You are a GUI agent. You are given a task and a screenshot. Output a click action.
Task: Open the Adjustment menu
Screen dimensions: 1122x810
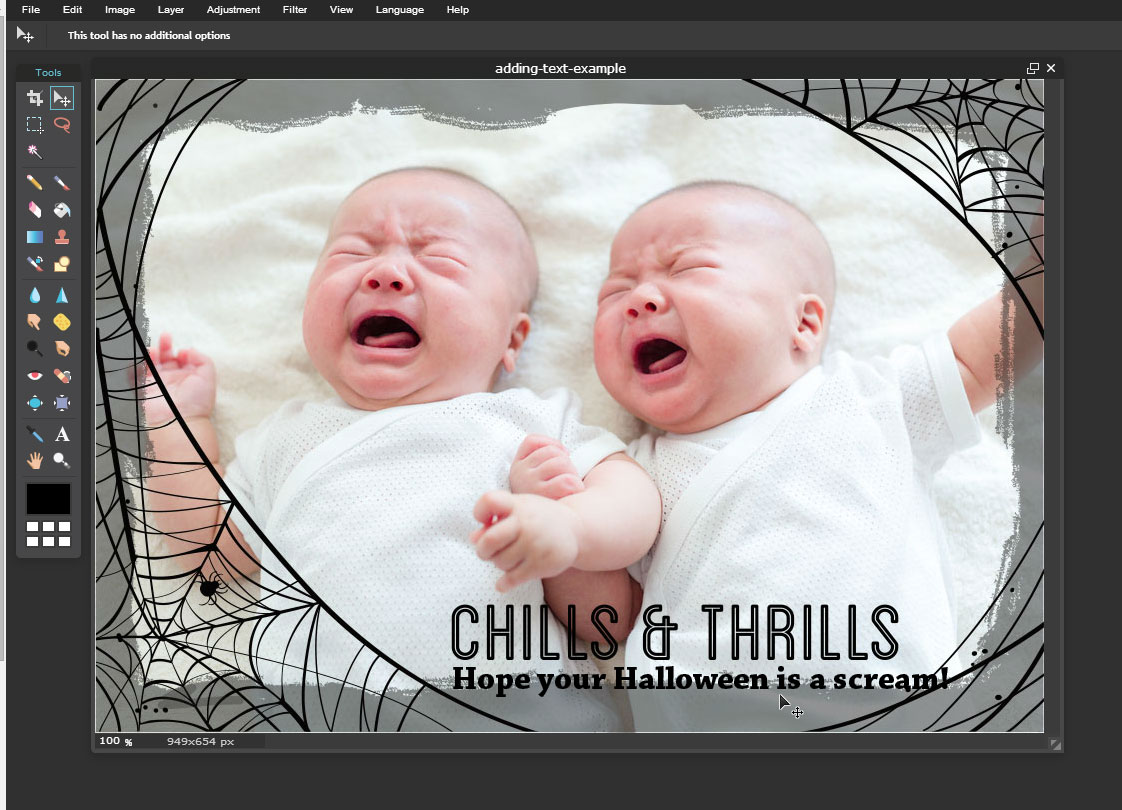click(x=233, y=10)
